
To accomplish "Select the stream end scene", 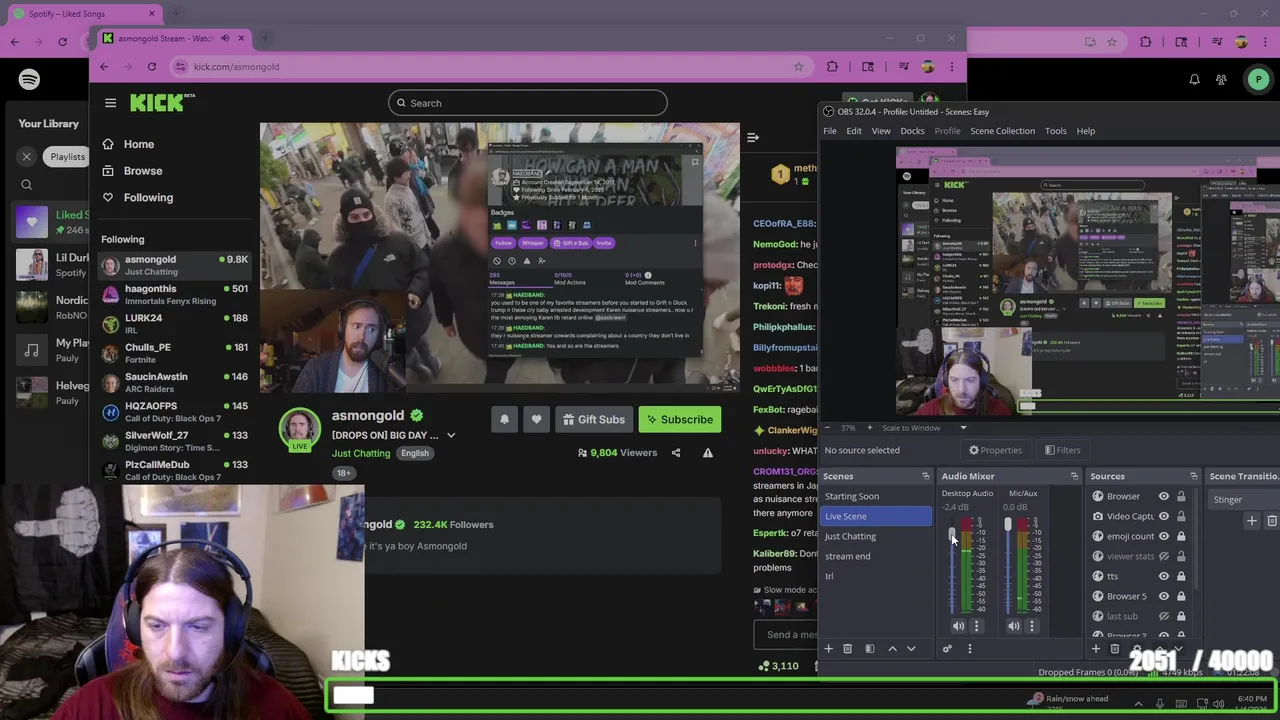I will (875, 556).
